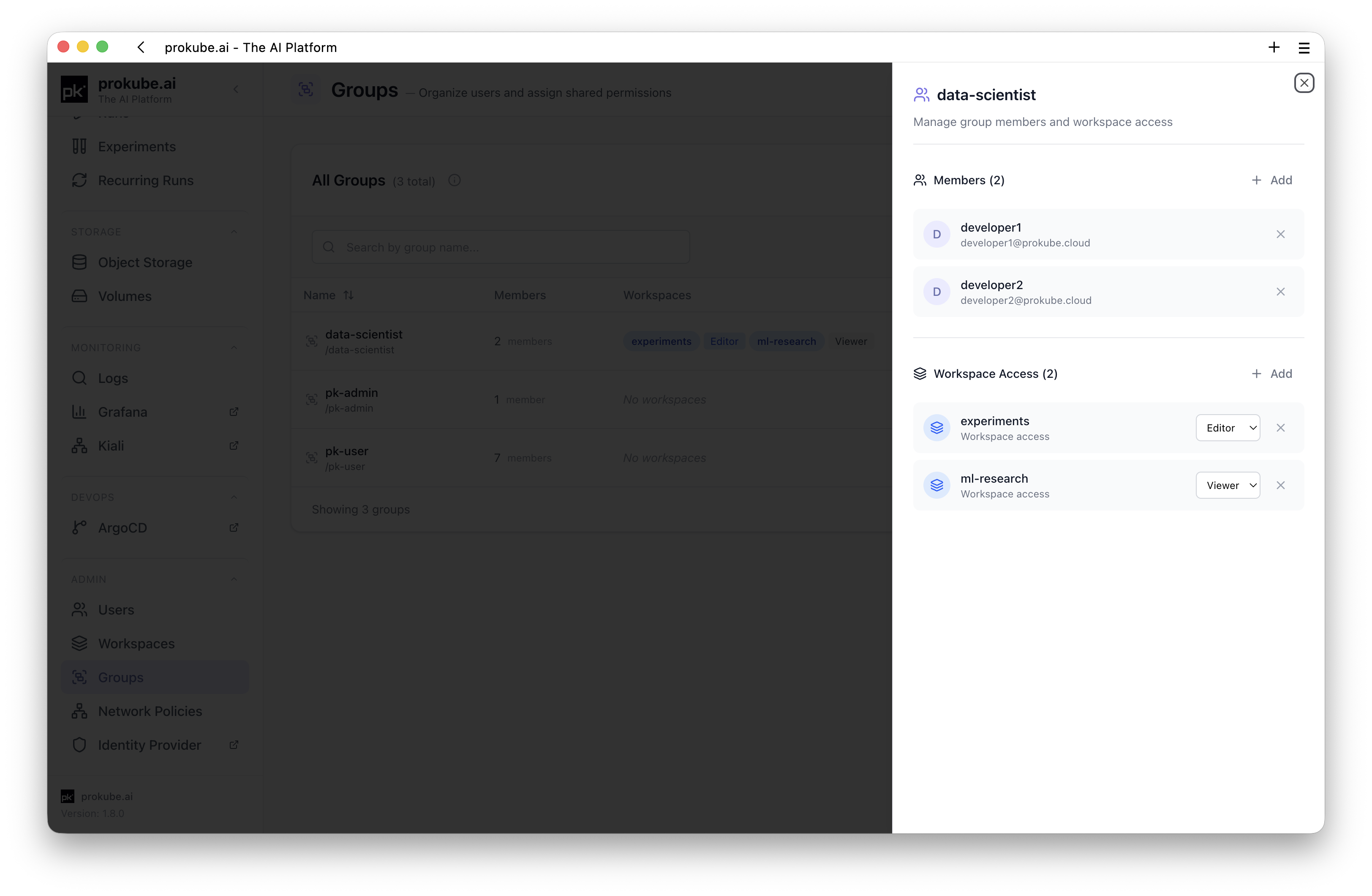The image size is (1372, 896).
Task: Open the Editor role dropdown for experiments
Action: 1228,428
